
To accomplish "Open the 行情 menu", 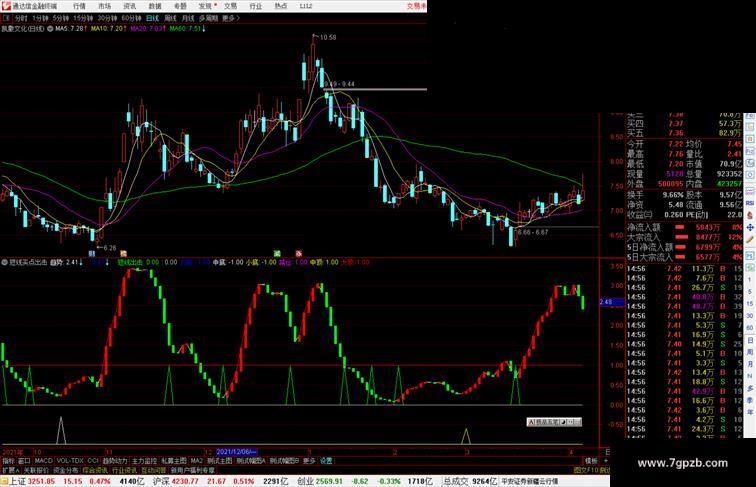I will (79, 6).
